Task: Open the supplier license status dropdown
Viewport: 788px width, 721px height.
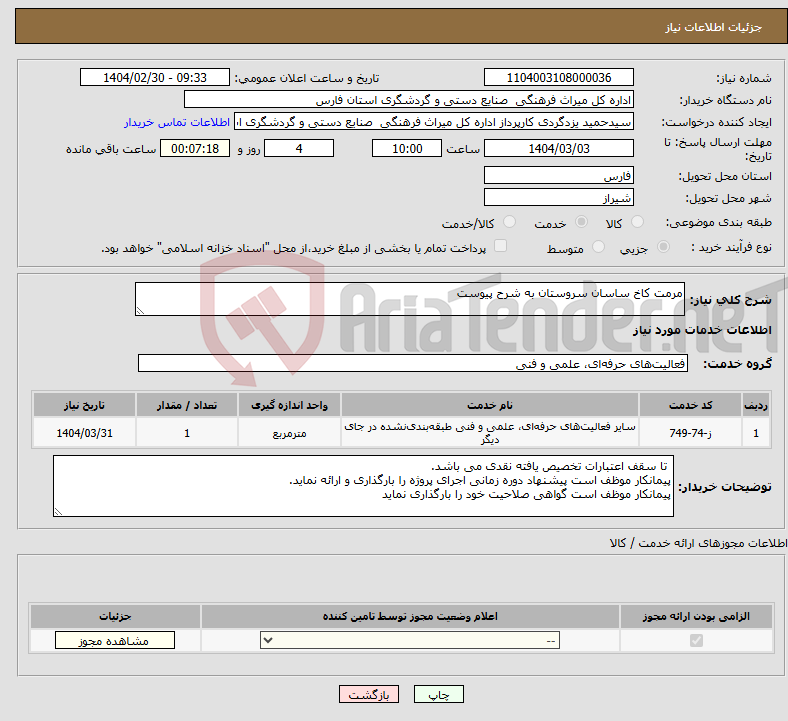Action: coord(410,641)
